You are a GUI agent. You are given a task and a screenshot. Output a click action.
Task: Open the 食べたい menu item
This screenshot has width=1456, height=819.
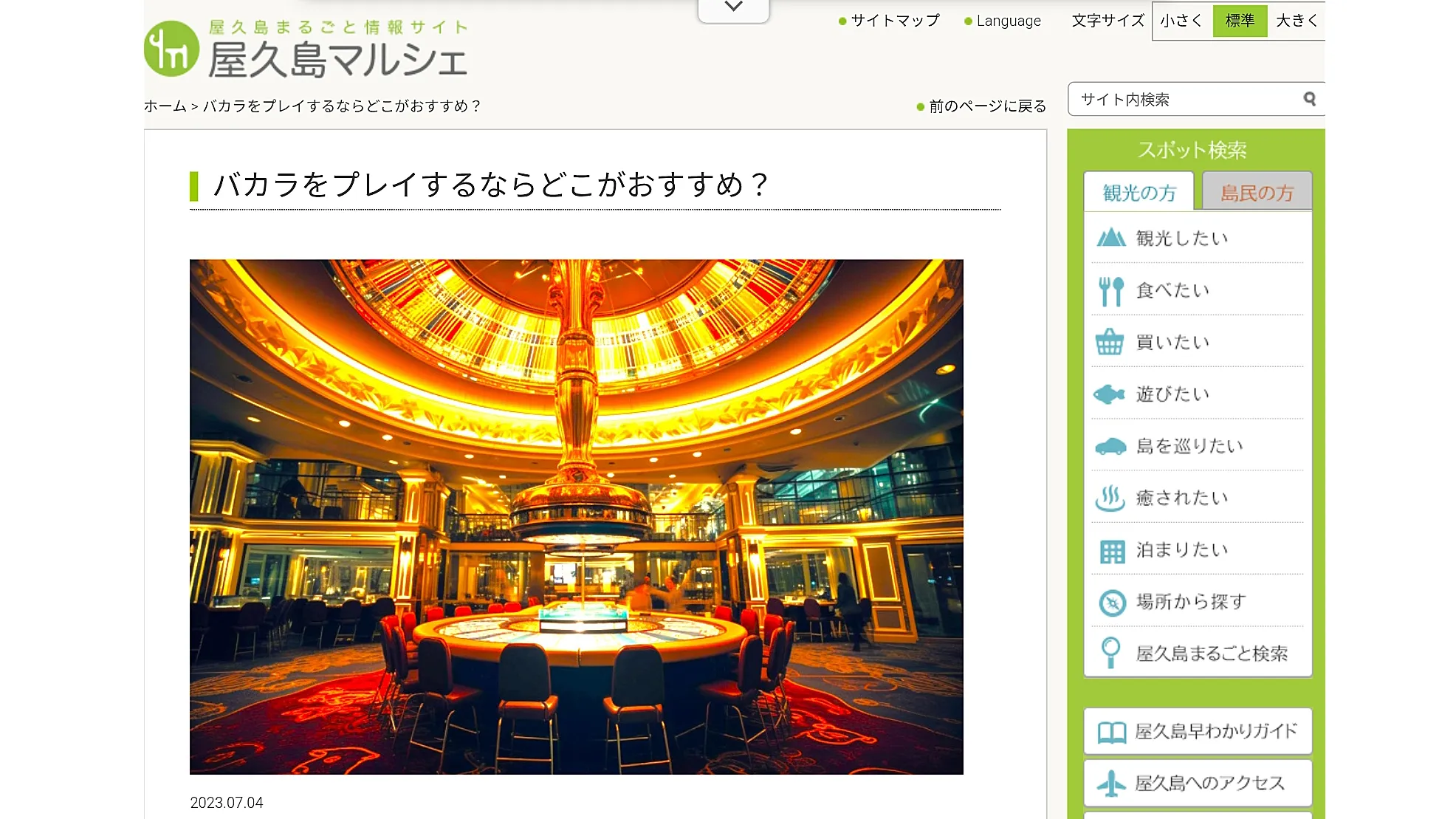click(x=1198, y=290)
